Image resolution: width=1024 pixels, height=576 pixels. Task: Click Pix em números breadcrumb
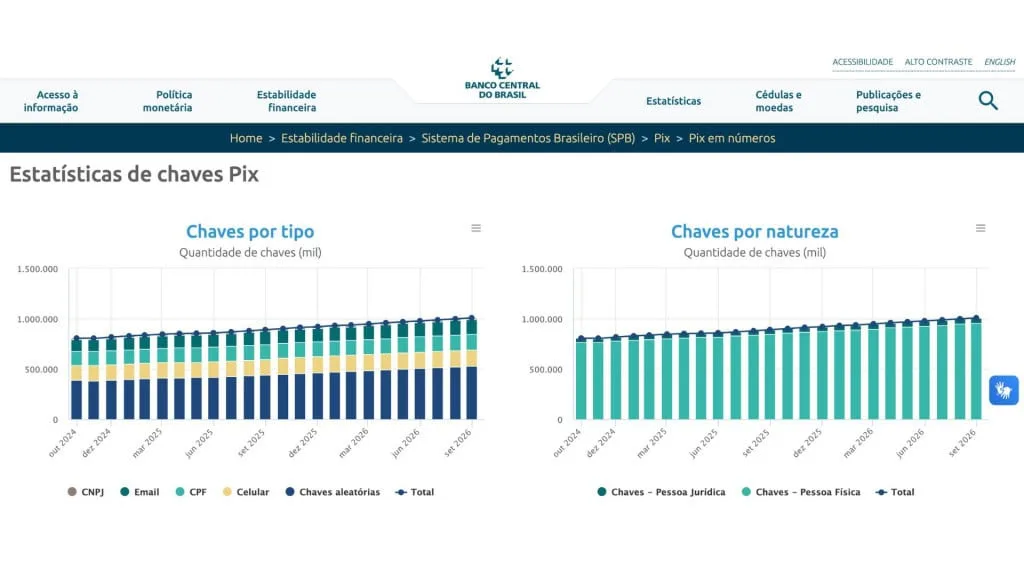[732, 138]
